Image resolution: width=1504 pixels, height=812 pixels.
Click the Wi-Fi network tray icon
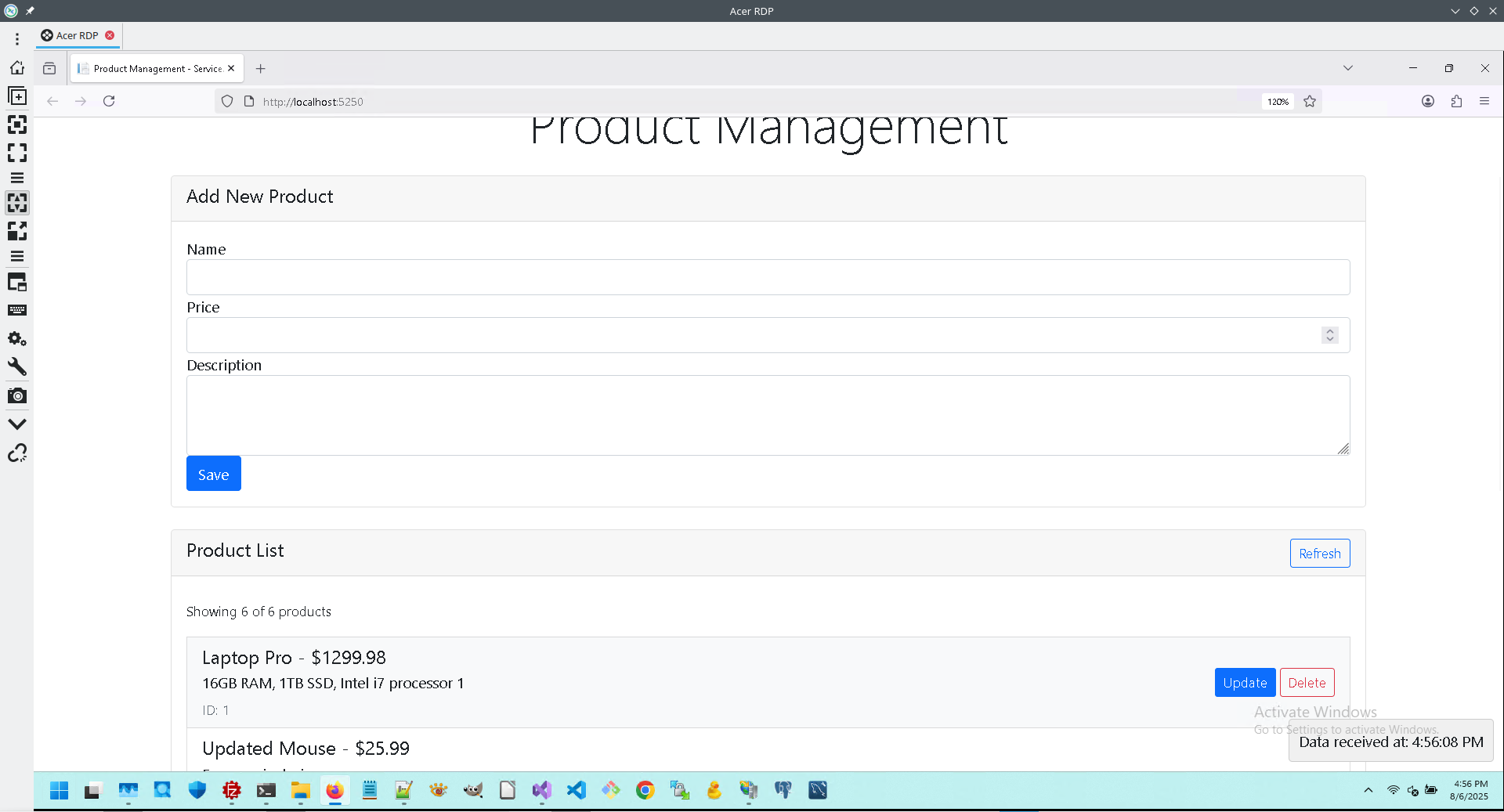(1393, 790)
